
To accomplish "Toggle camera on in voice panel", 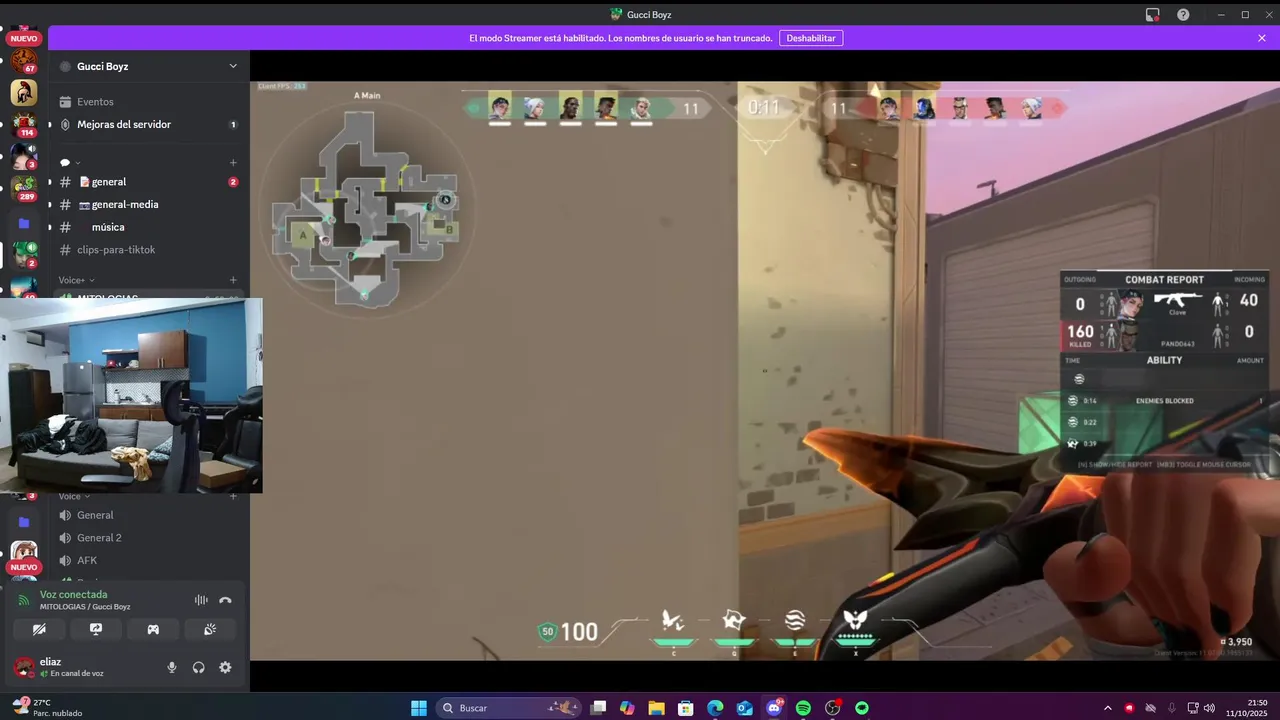I will 39,629.
